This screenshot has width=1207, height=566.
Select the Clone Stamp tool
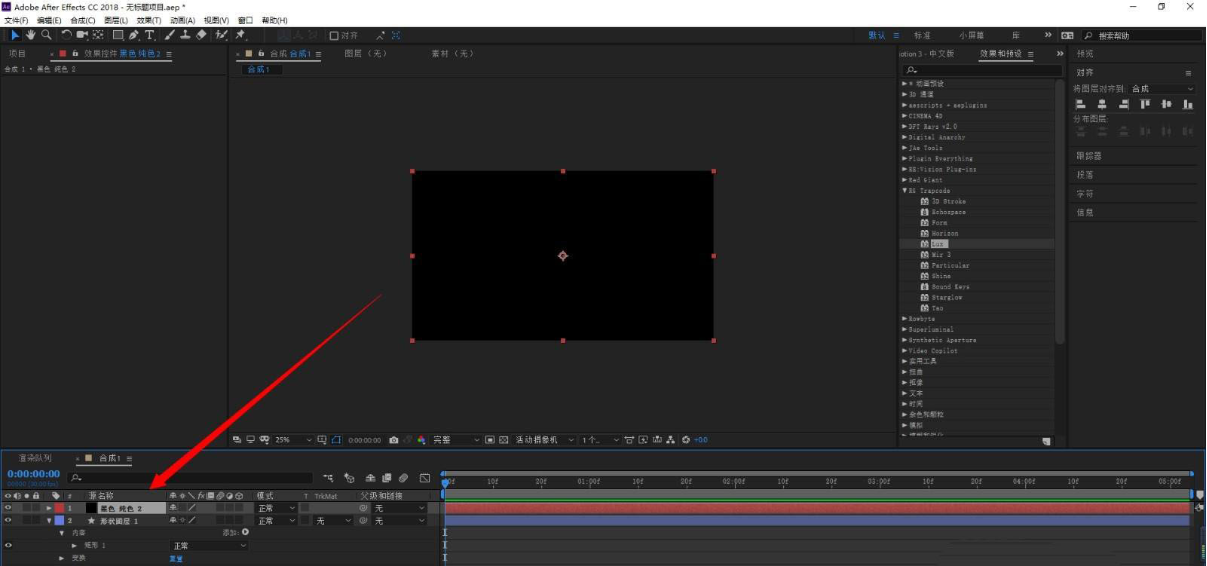tap(186, 35)
